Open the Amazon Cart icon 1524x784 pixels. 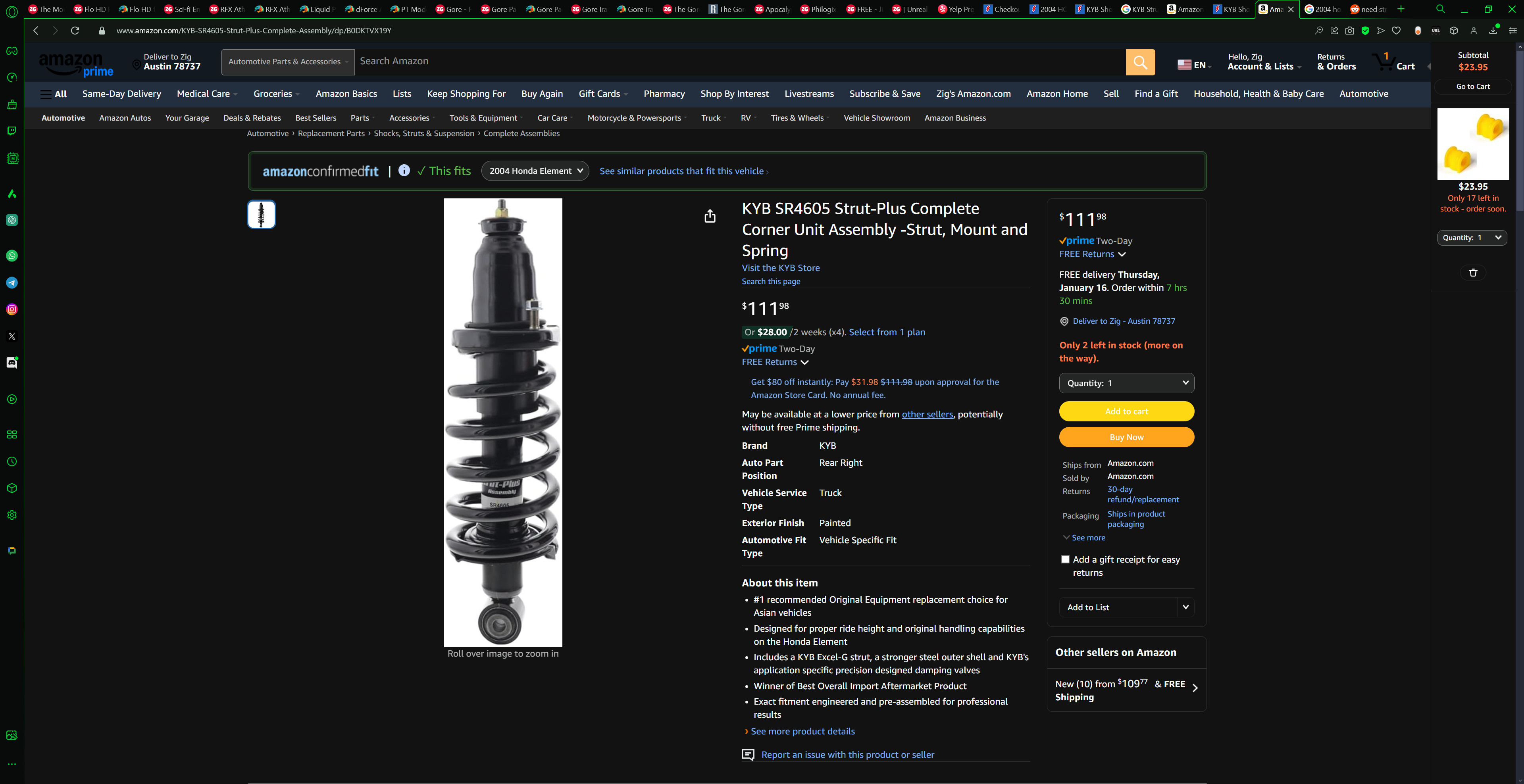(x=1394, y=62)
